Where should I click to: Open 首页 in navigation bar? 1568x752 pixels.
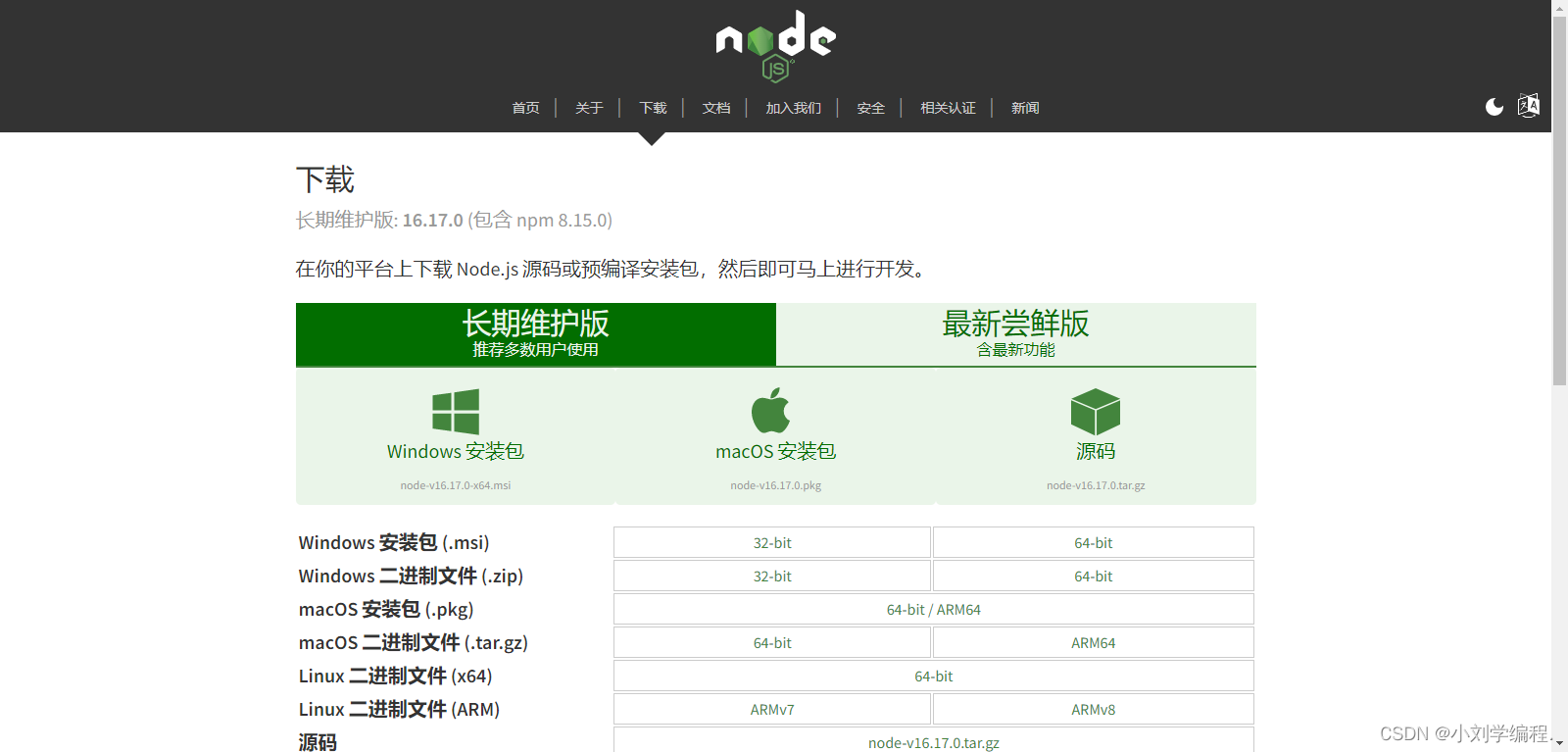[526, 108]
